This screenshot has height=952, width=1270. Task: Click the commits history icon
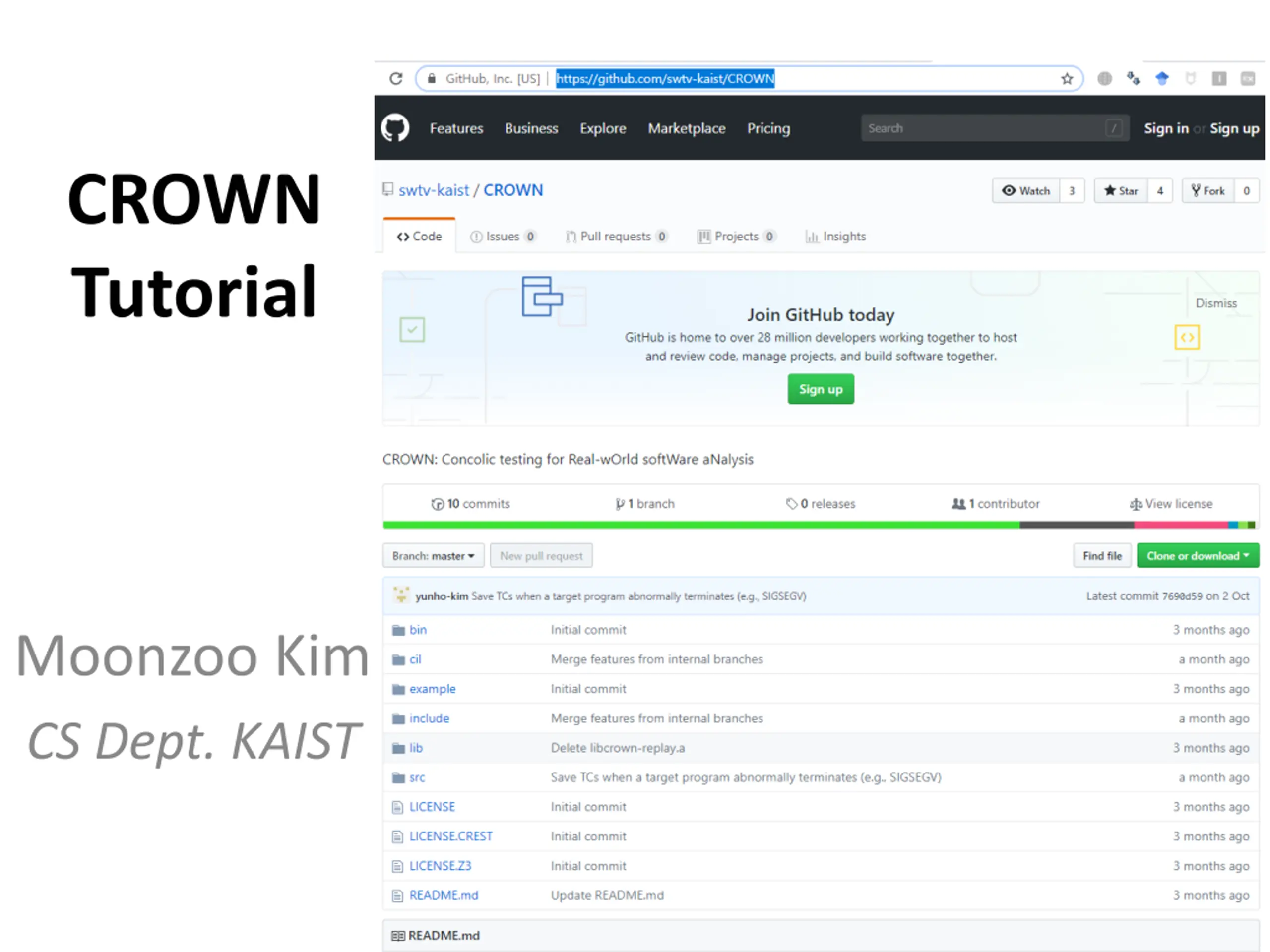coord(438,504)
